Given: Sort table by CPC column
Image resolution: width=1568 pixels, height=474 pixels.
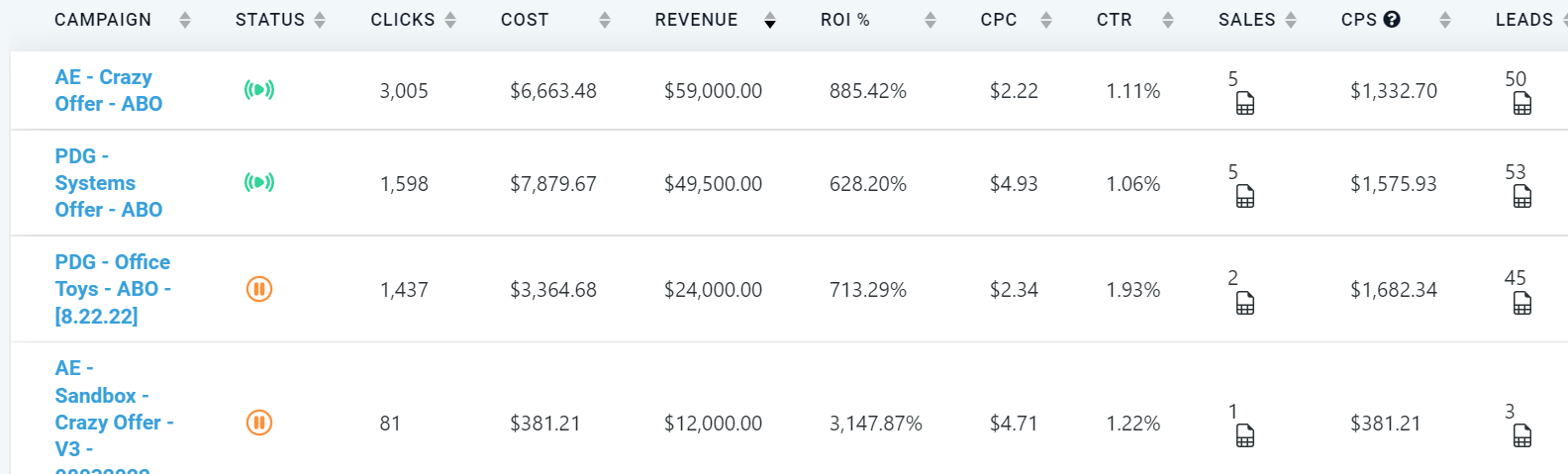Looking at the screenshot, I should 1046,20.
